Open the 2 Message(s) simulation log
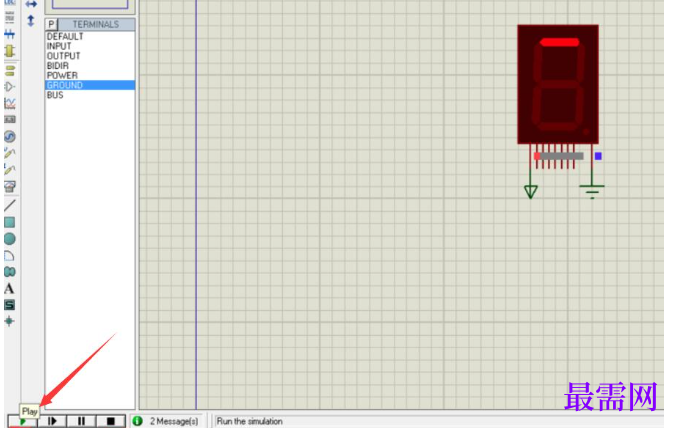The height and width of the screenshot is (428, 676). 167,421
